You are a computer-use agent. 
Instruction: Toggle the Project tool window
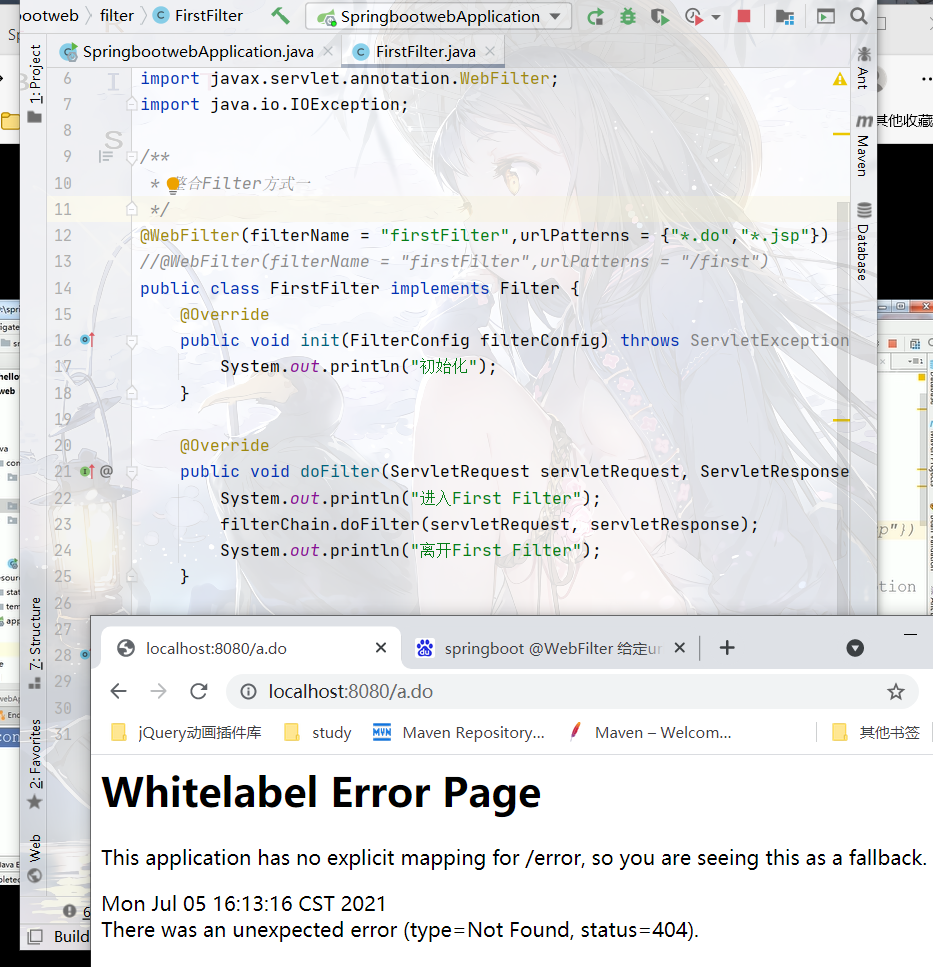35,83
